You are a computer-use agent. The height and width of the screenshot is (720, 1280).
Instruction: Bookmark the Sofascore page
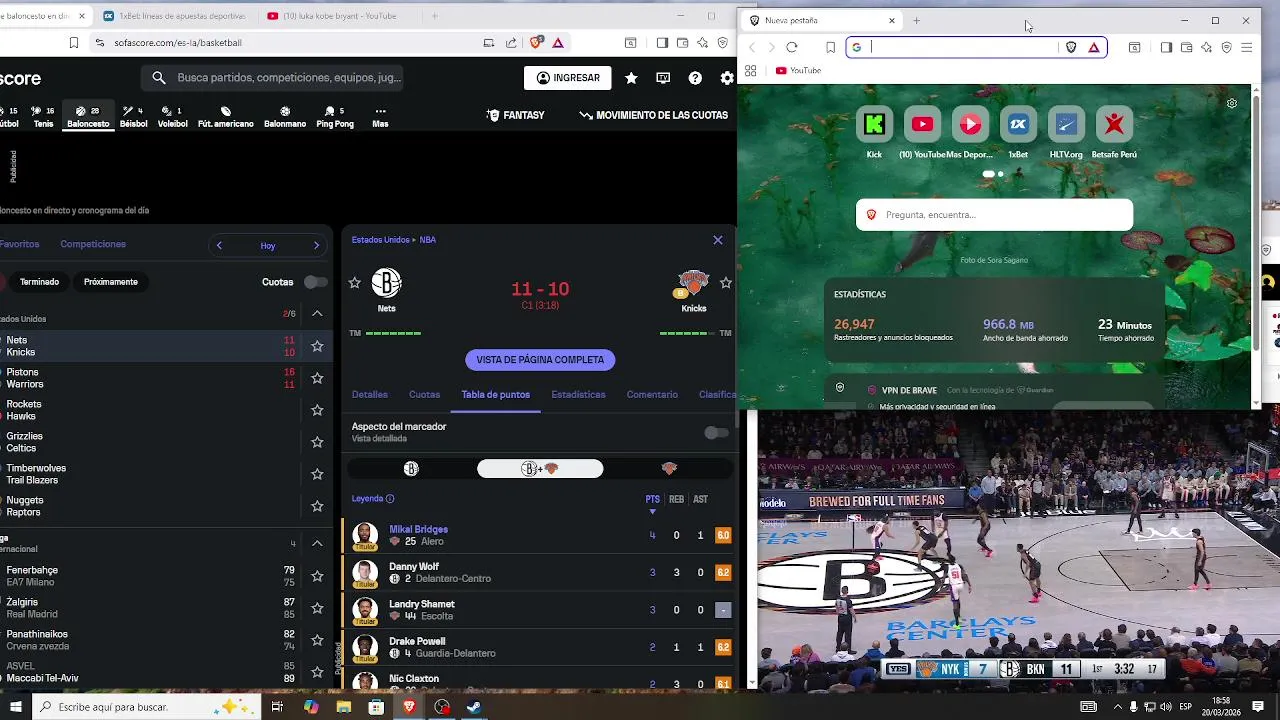[74, 43]
